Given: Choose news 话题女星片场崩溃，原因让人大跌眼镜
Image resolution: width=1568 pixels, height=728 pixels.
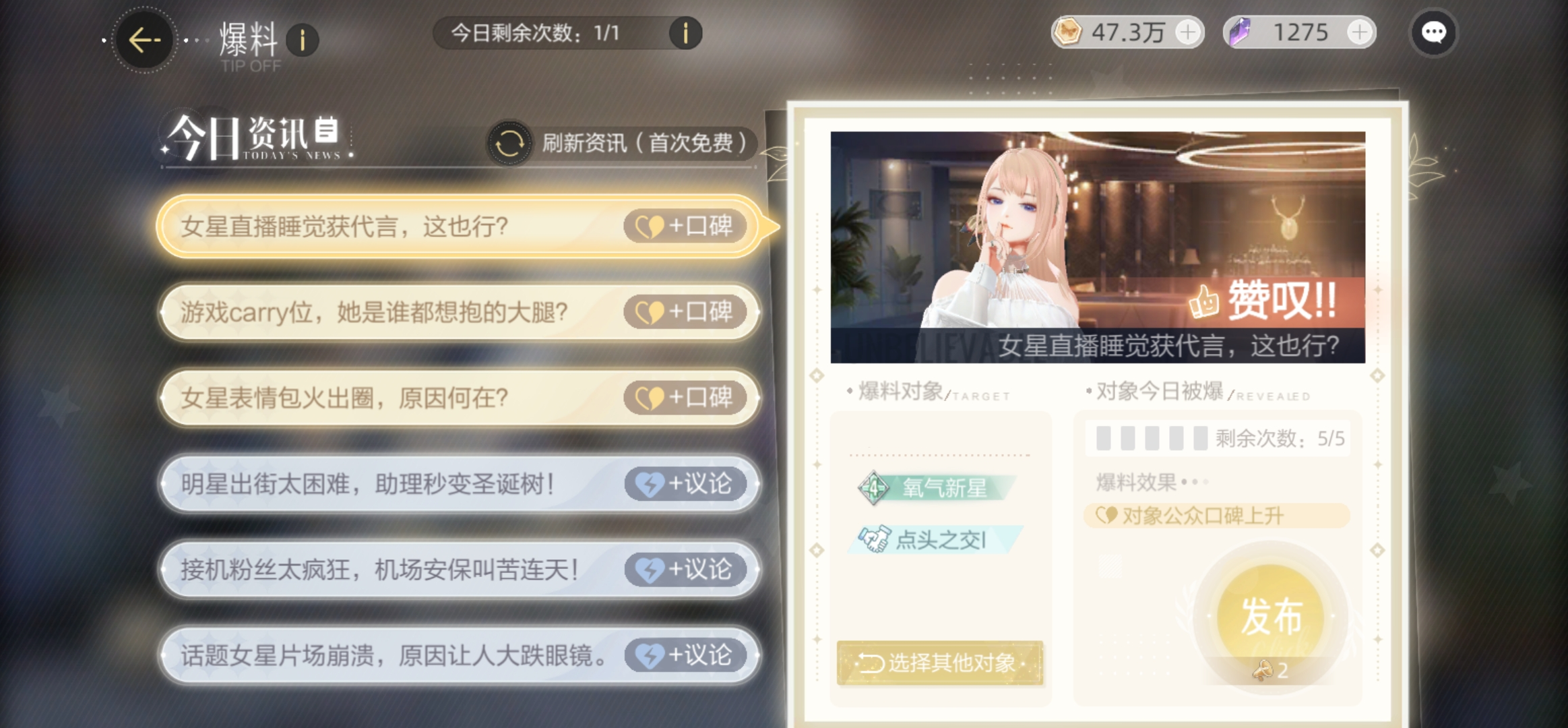Looking at the screenshot, I should [x=460, y=655].
